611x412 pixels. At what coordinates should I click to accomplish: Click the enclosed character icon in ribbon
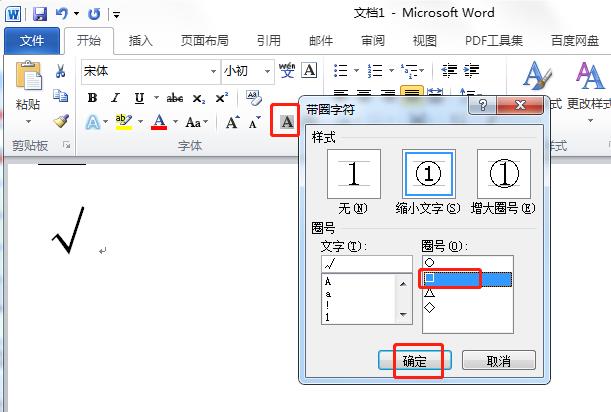click(x=286, y=121)
